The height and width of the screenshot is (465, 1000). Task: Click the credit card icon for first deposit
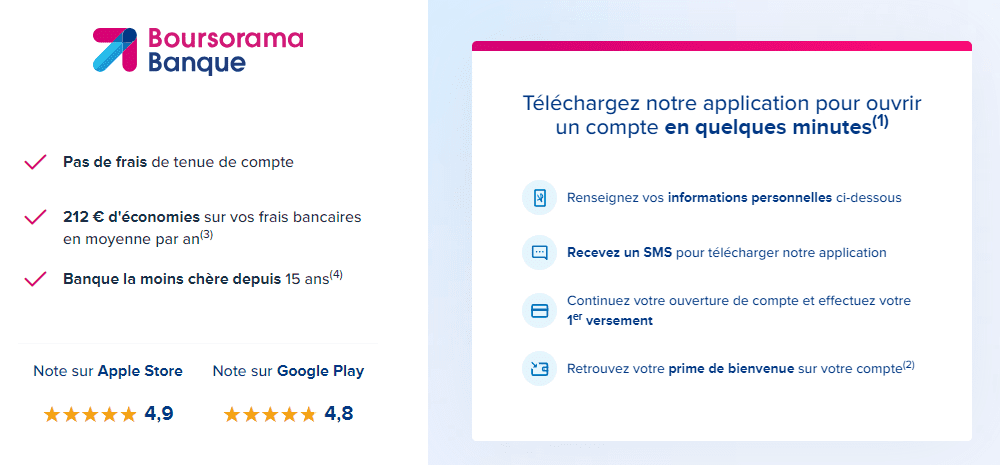pyautogui.click(x=539, y=310)
